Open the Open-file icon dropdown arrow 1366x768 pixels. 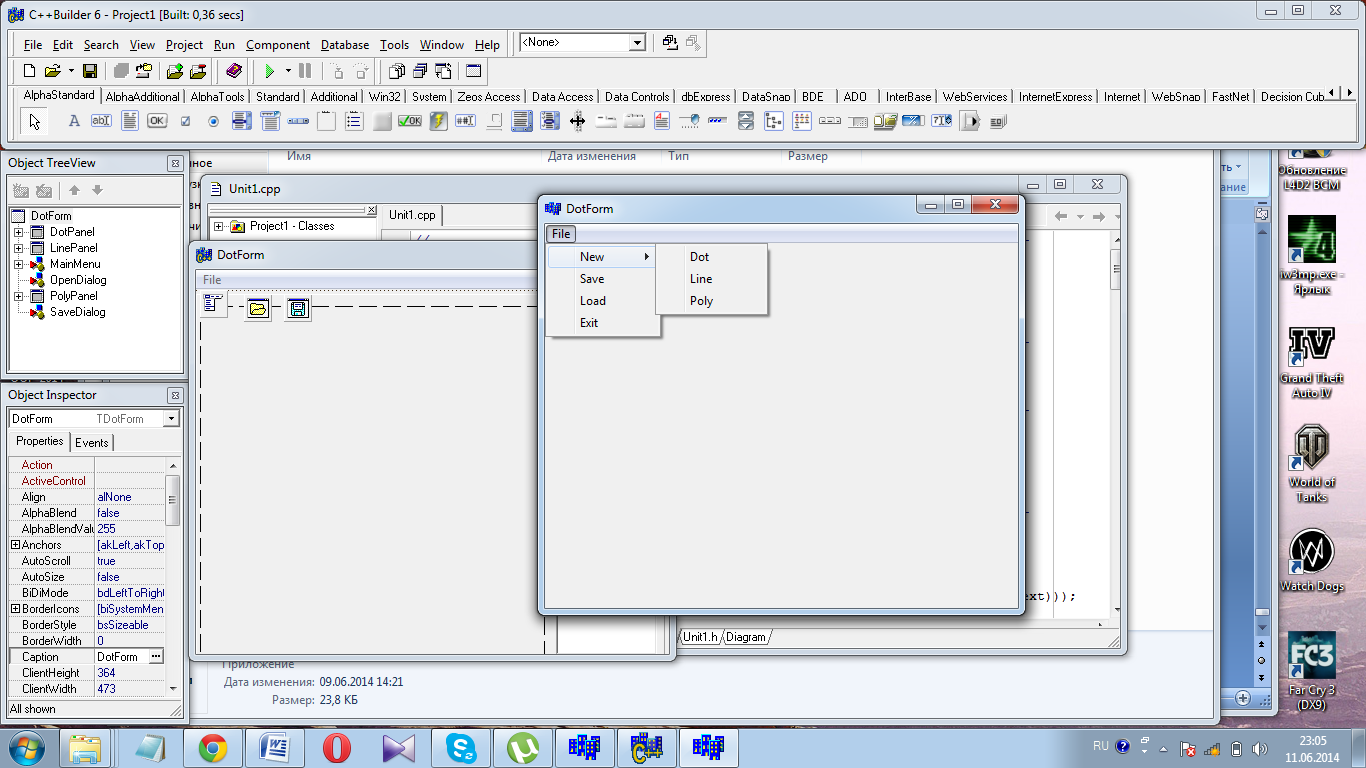[71, 71]
